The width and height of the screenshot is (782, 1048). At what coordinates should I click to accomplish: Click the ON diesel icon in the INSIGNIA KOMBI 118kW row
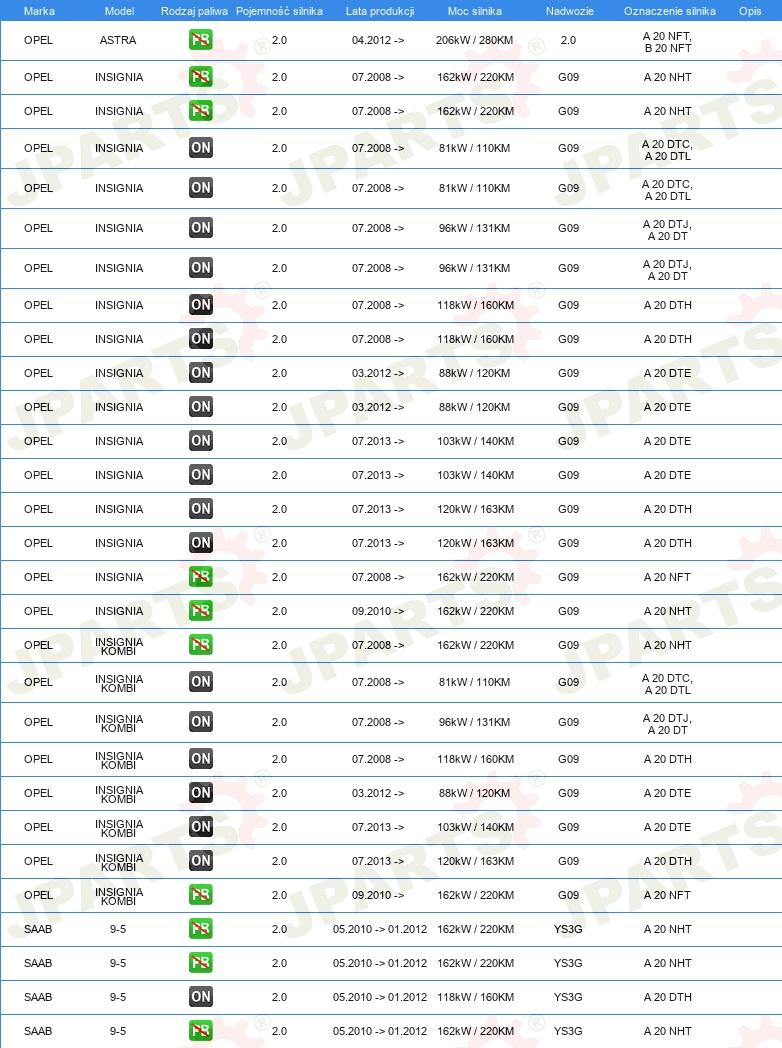pyautogui.click(x=201, y=759)
